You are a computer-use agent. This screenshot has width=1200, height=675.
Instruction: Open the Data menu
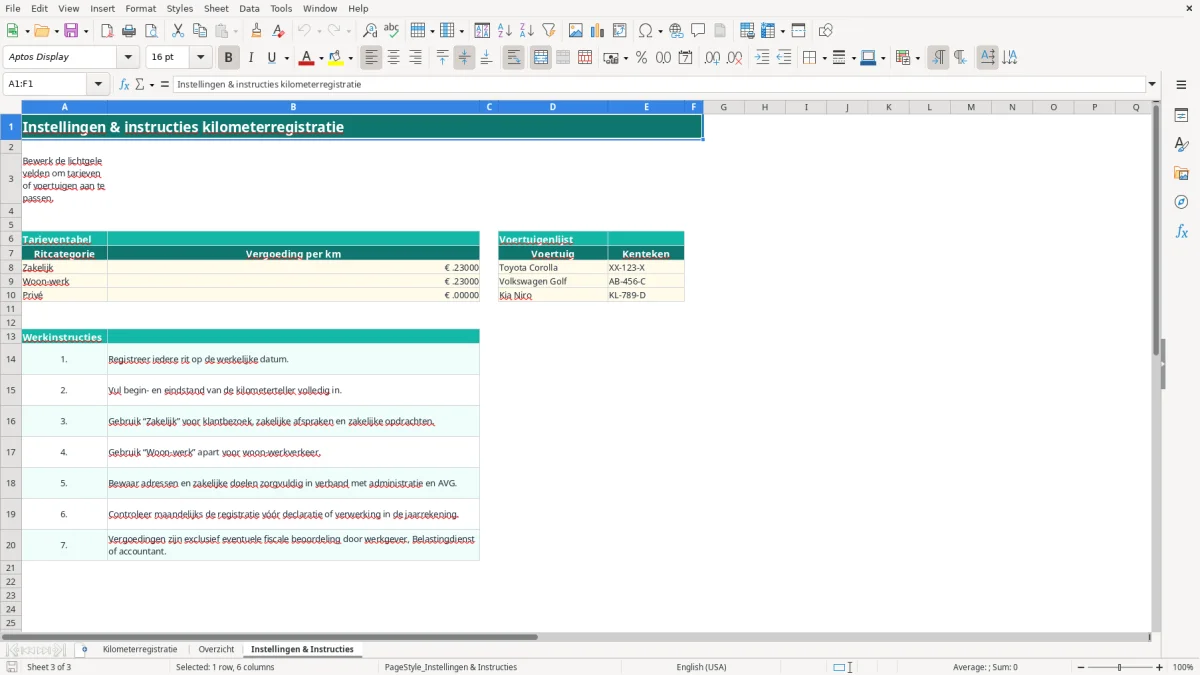pyautogui.click(x=249, y=8)
